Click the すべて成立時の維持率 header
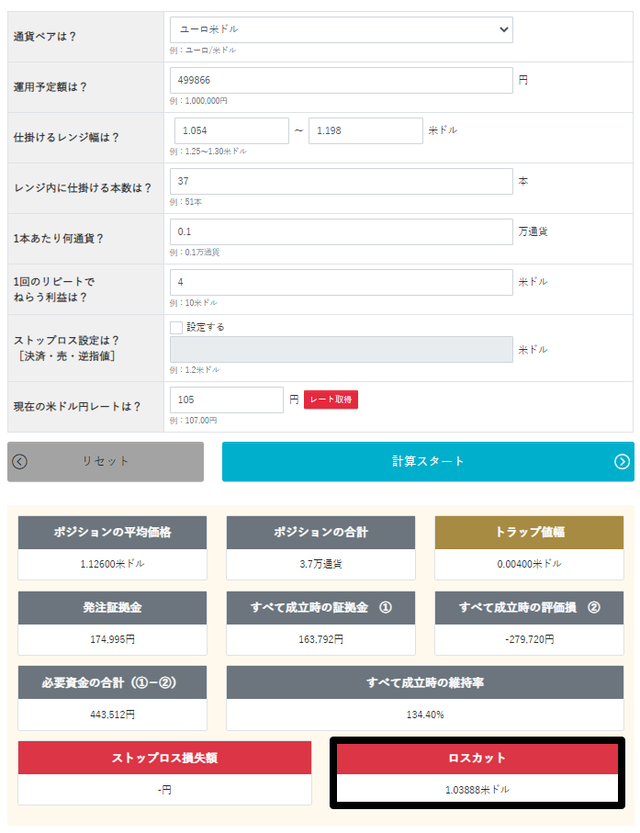Screen dimensions: 640x833 [425, 683]
